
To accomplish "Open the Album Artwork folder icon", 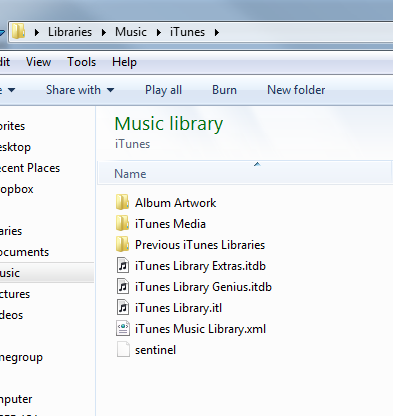I will [x=122, y=202].
